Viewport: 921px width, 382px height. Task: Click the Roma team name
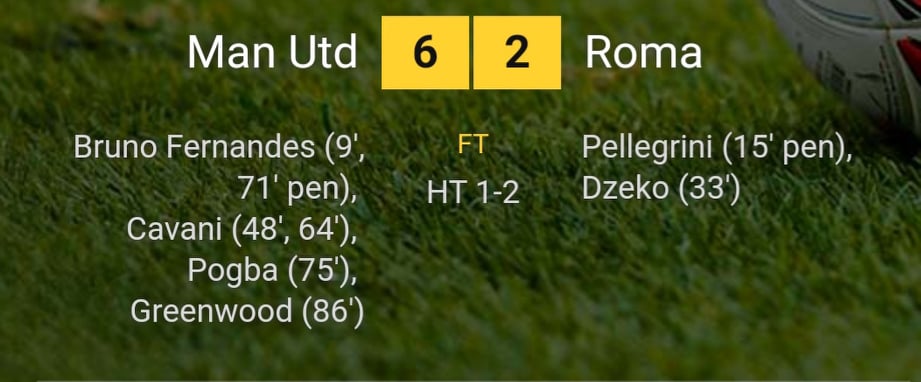click(643, 52)
